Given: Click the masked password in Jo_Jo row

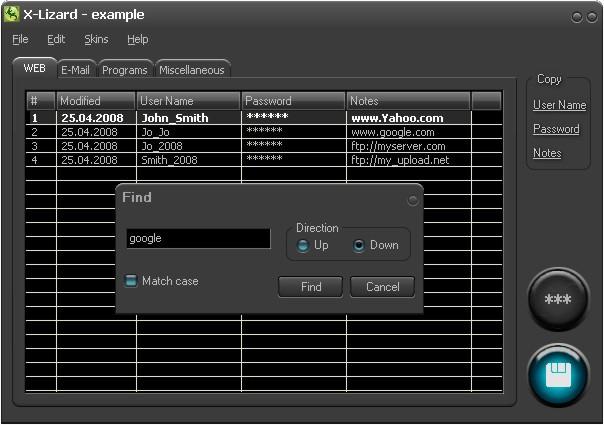Looking at the screenshot, I should 294,132.
